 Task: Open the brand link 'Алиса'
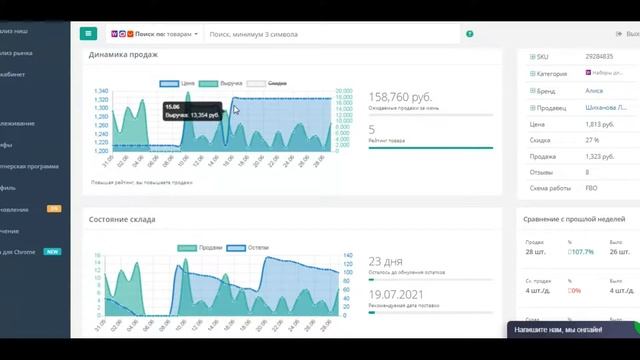[x=594, y=91]
